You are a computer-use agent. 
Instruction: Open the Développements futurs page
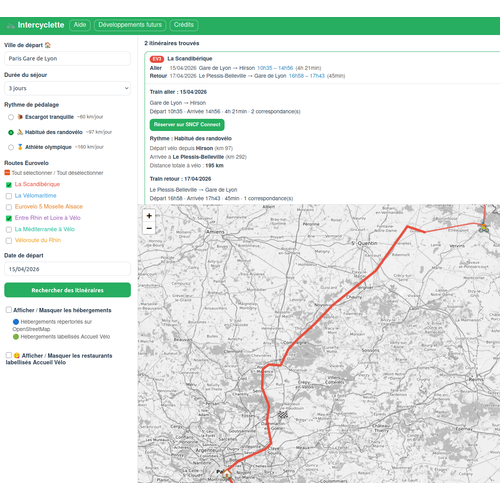(x=130, y=25)
